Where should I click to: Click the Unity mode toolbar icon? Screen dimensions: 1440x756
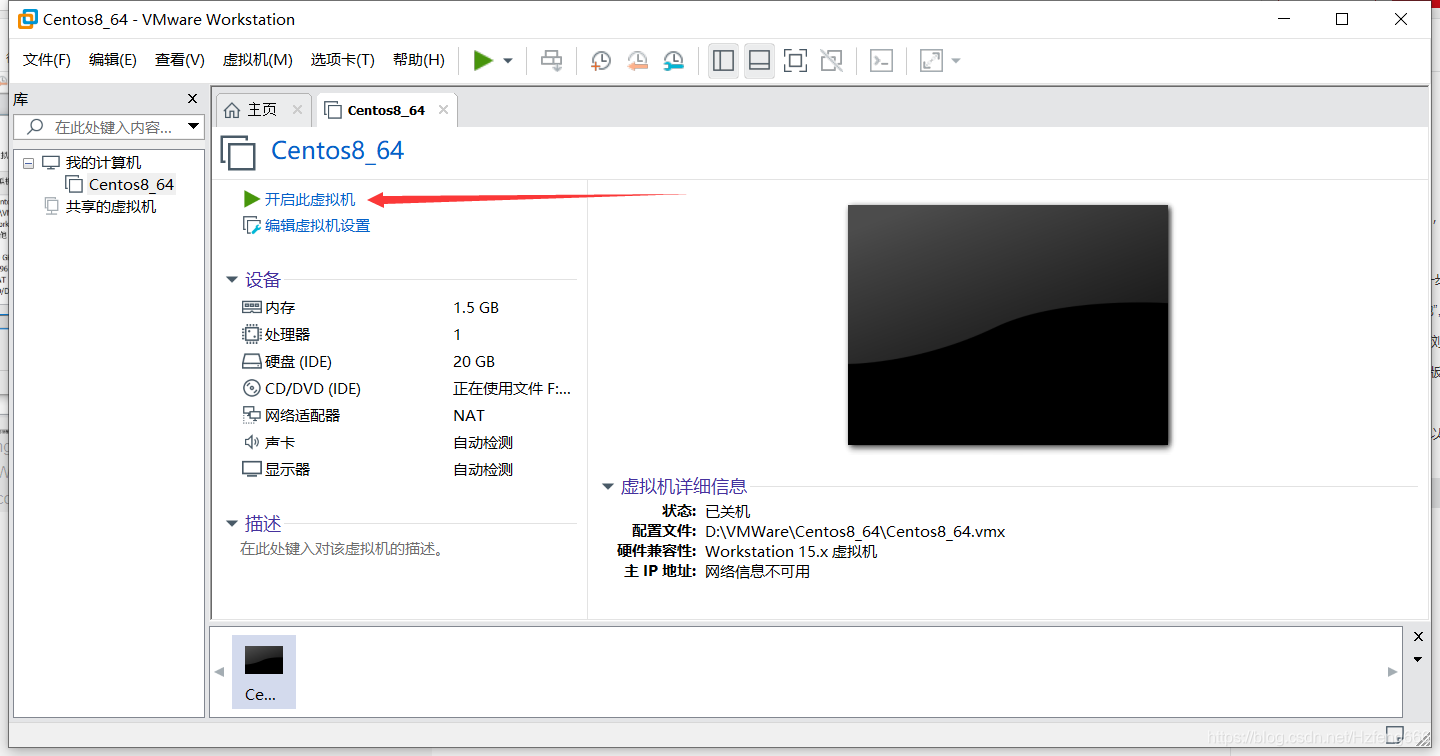(x=831, y=61)
